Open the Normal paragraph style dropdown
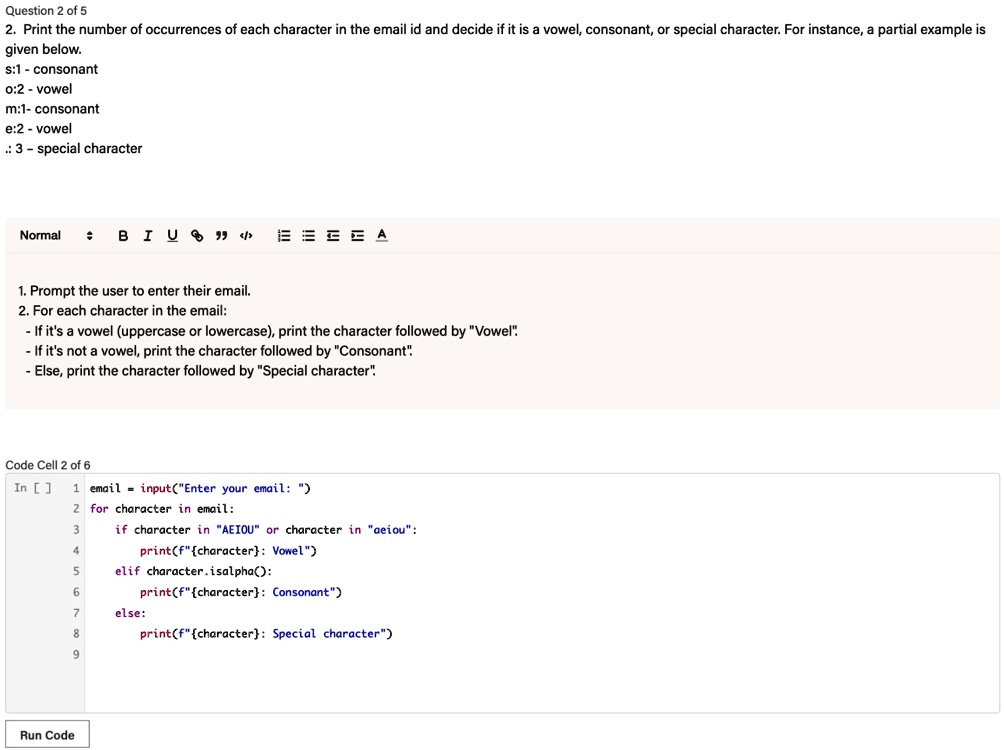The image size is (1004, 750). [x=40, y=235]
